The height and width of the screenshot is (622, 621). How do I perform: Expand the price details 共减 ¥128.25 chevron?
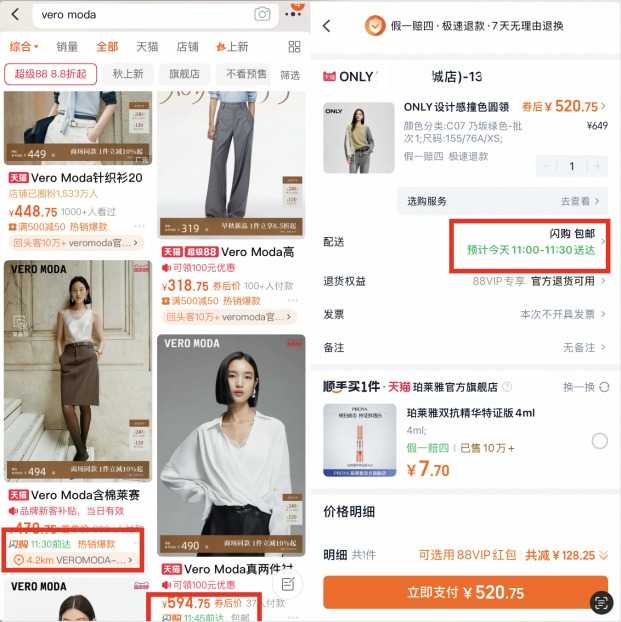pyautogui.click(x=604, y=555)
